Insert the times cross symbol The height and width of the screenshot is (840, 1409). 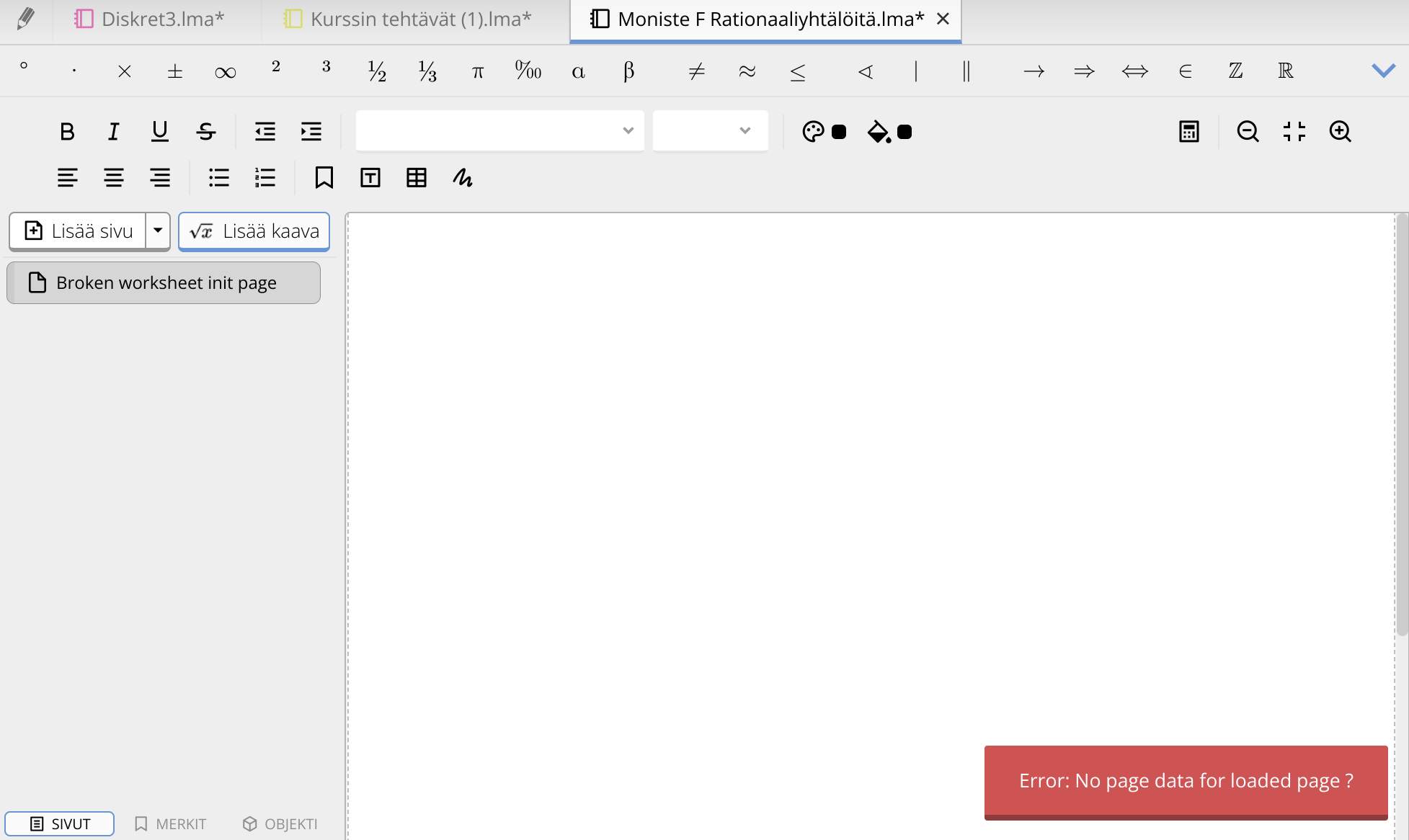coord(125,71)
